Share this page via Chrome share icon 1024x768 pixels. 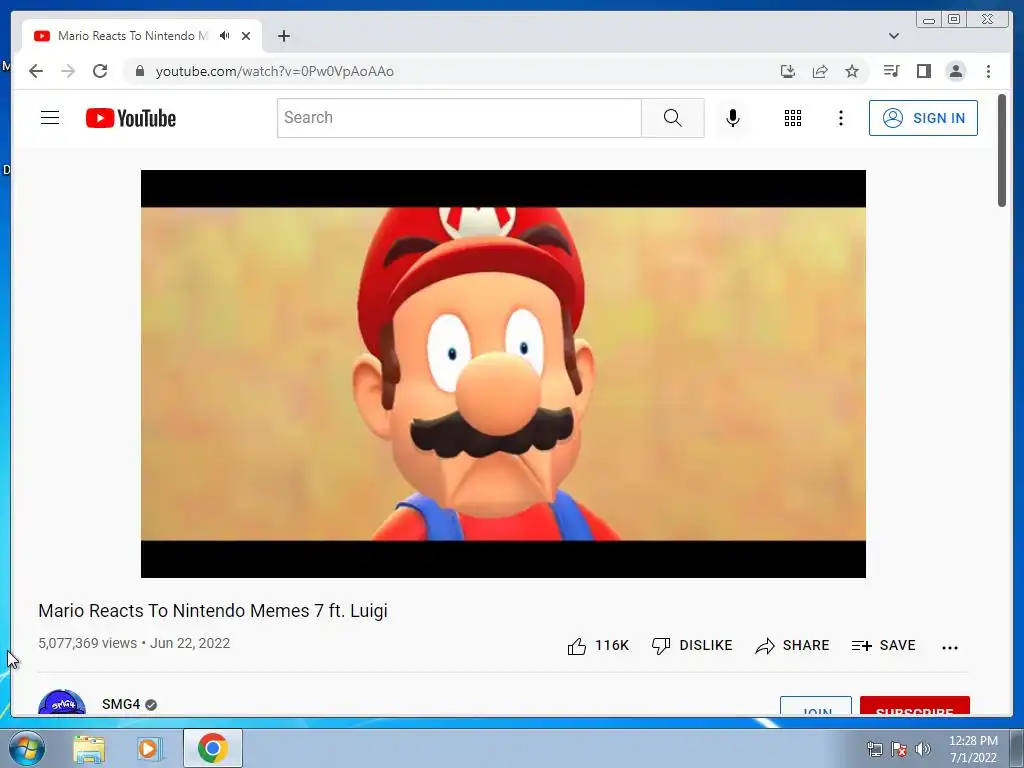point(820,71)
